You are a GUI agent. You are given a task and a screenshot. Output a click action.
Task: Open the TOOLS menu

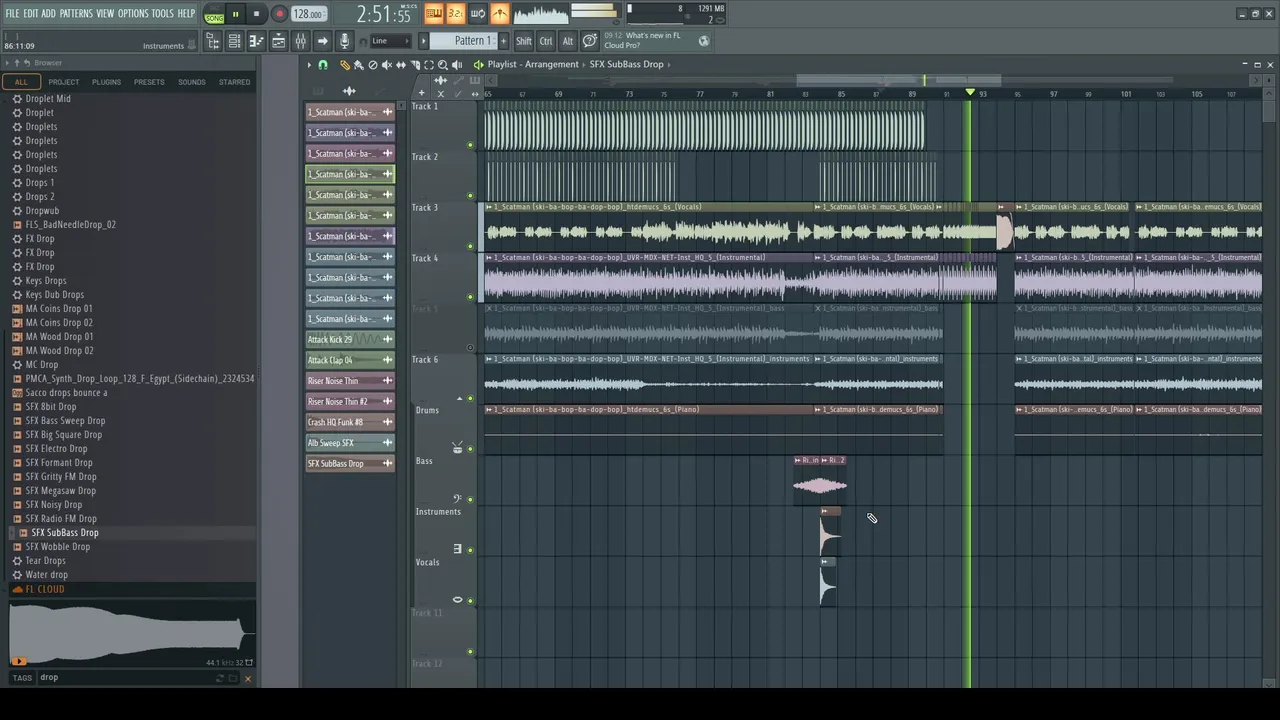tap(163, 13)
